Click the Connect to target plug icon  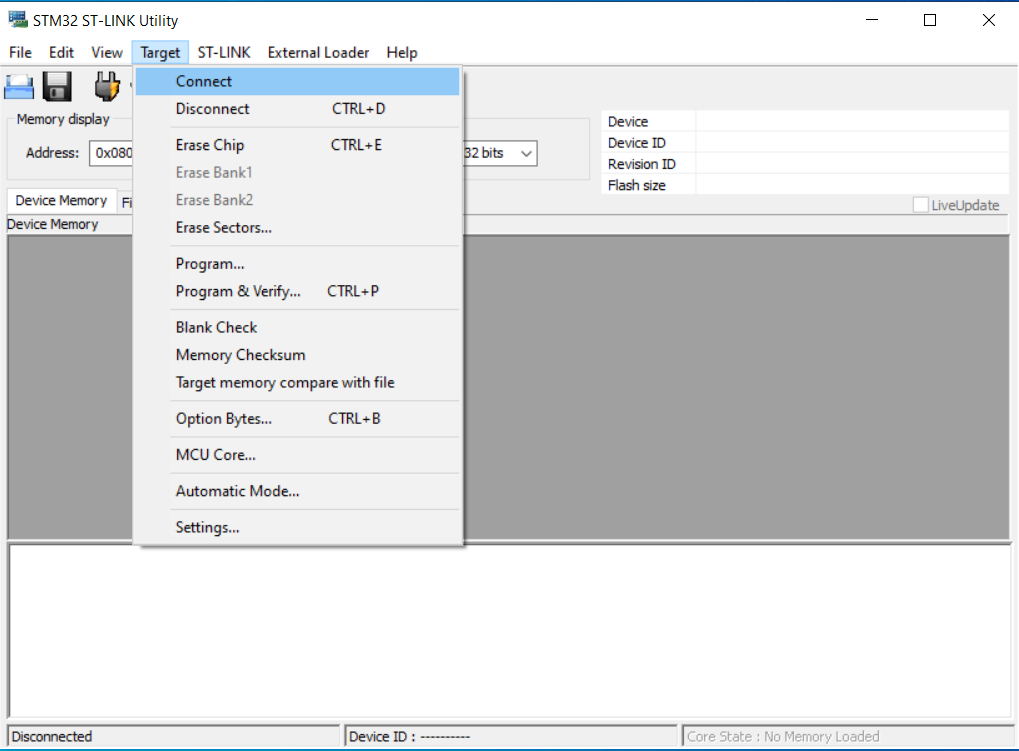(x=106, y=87)
